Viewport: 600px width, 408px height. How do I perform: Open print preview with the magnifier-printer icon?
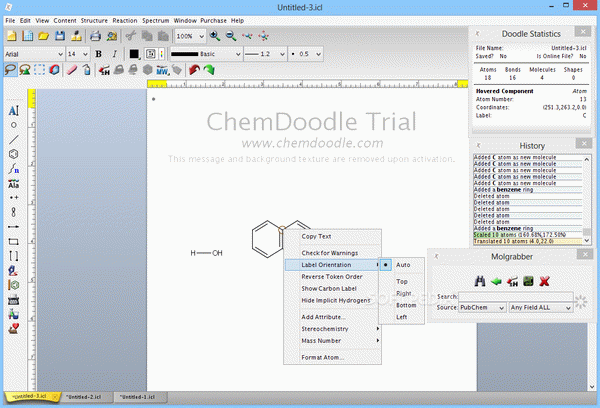click(111, 36)
